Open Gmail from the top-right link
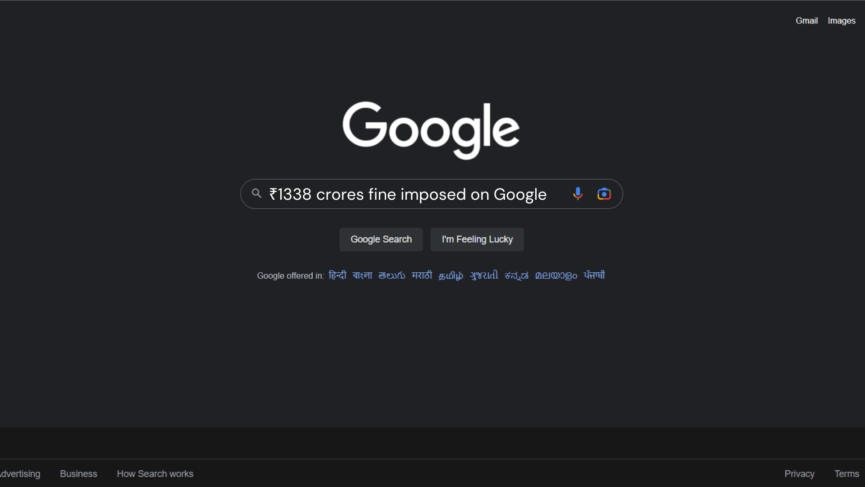This screenshot has width=865, height=487. click(x=807, y=21)
